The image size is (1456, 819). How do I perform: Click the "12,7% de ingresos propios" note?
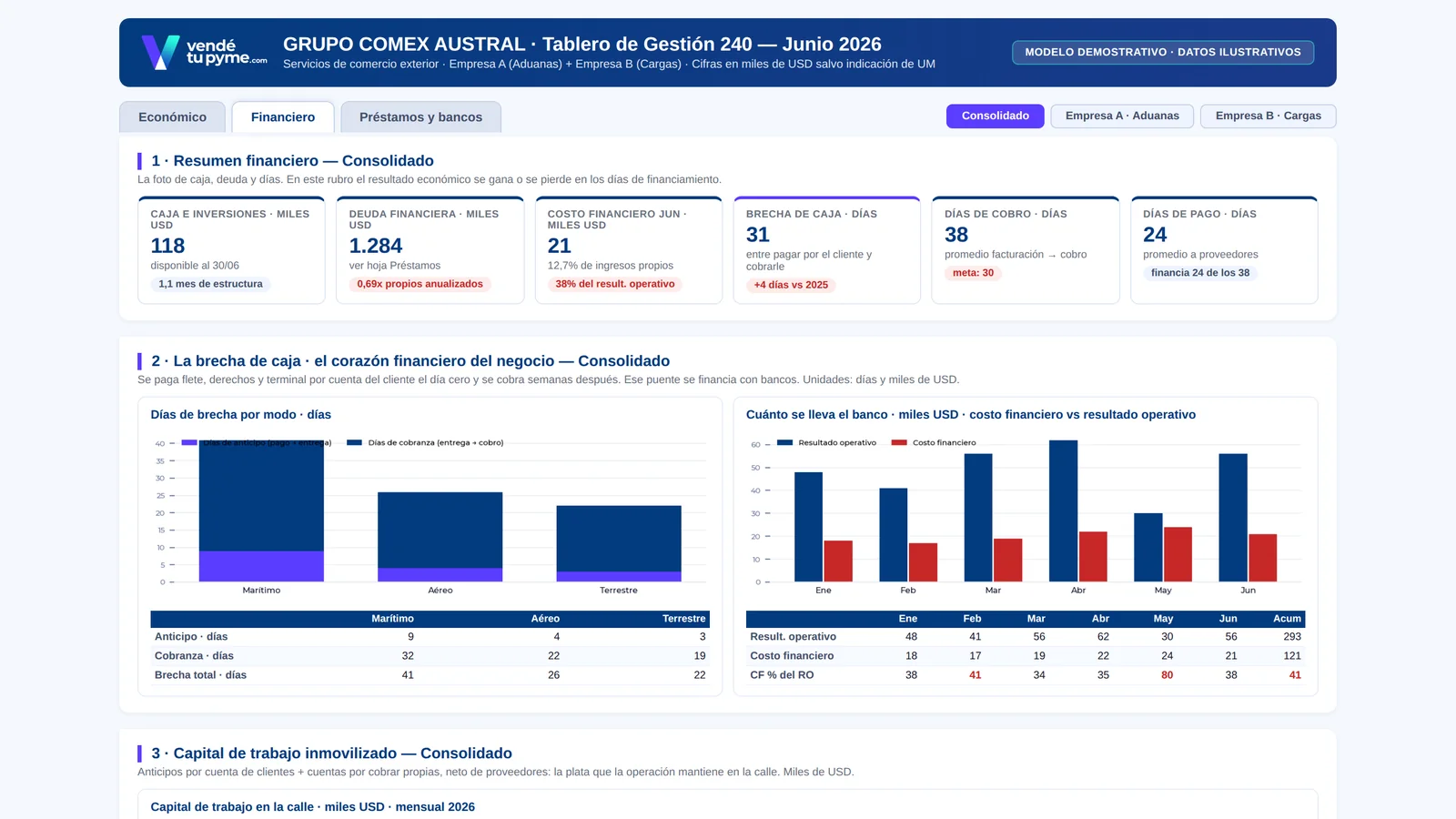pos(611,266)
